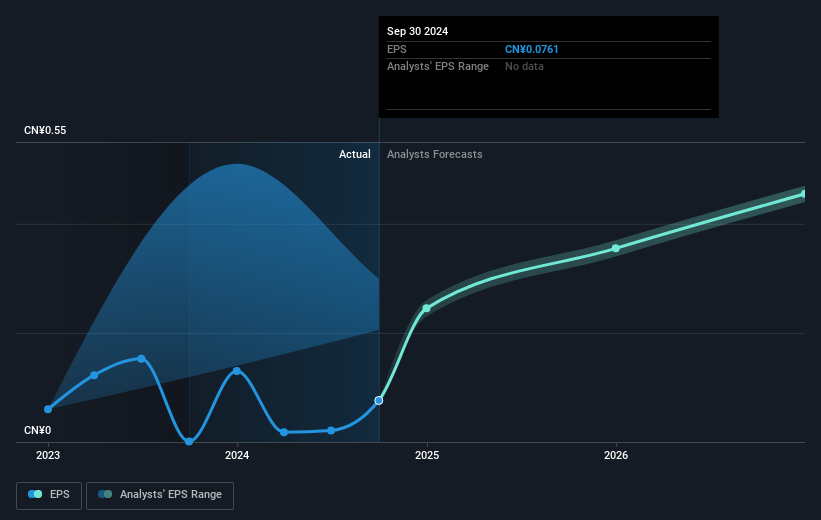Click the 2025 x-axis label
821x520 pixels.
click(x=427, y=455)
